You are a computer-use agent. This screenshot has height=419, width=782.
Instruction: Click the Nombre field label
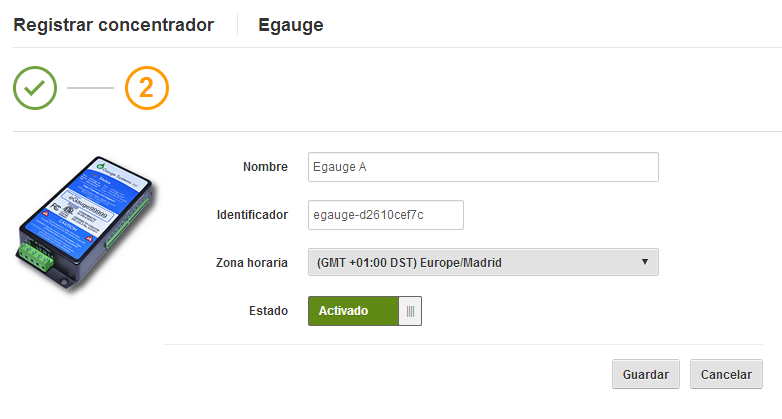[265, 167]
